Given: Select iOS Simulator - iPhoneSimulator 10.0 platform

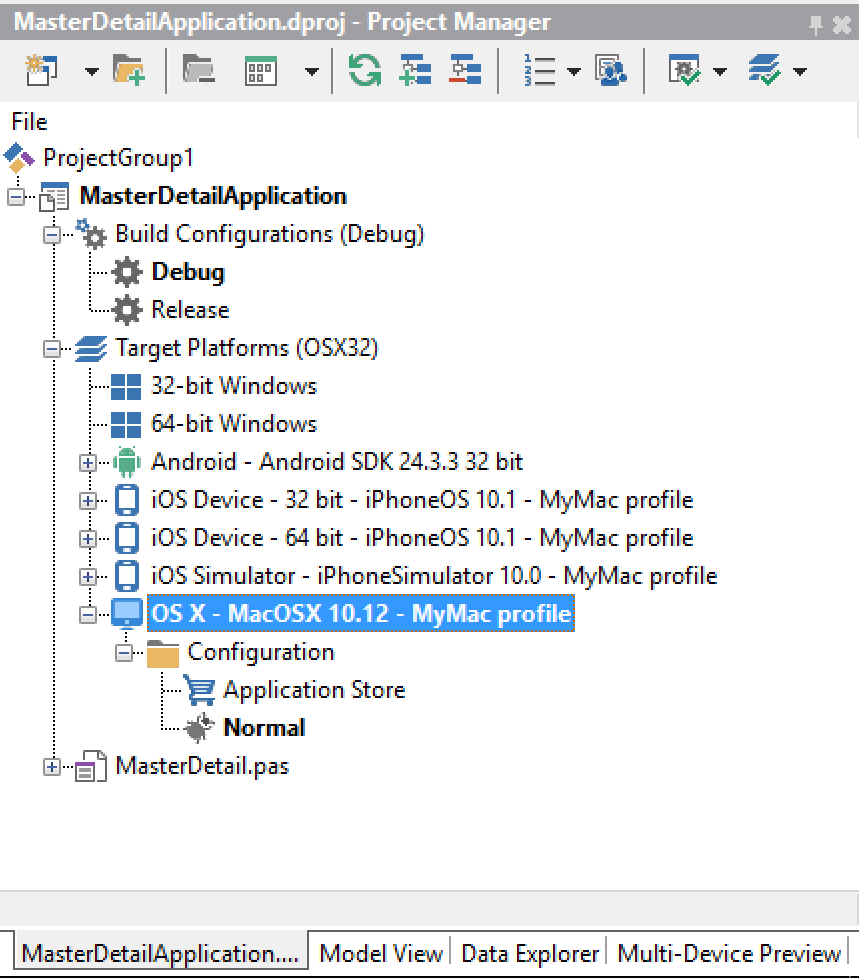Looking at the screenshot, I should point(434,576).
